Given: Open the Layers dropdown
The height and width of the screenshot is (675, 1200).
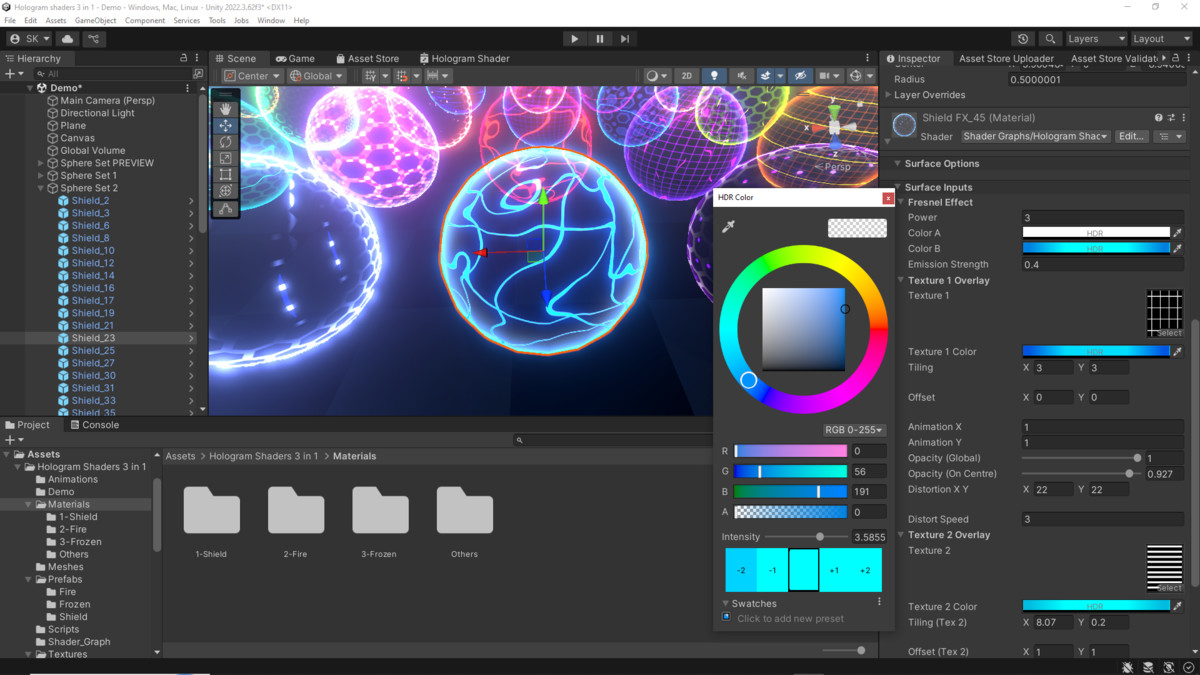Looking at the screenshot, I should pos(1096,39).
